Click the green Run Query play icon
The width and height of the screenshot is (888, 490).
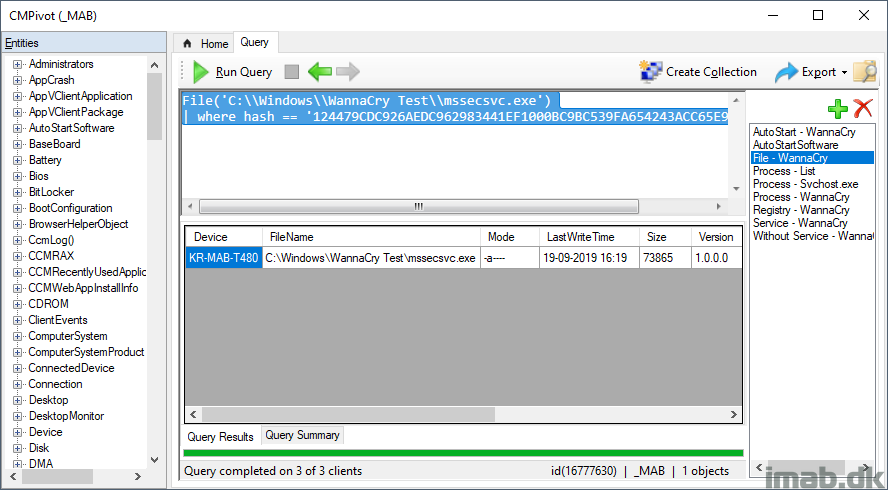[200, 72]
